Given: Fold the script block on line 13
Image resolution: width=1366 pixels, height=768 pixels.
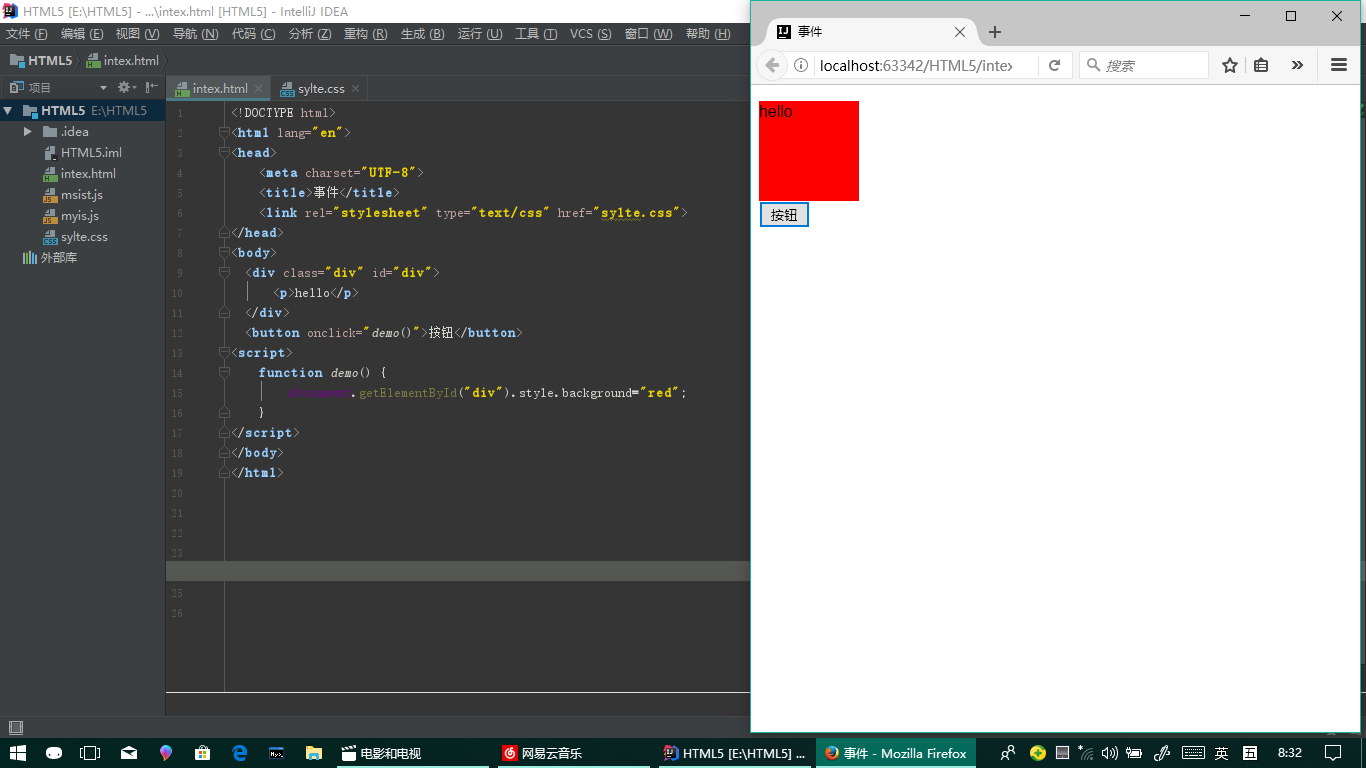Looking at the screenshot, I should [225, 353].
